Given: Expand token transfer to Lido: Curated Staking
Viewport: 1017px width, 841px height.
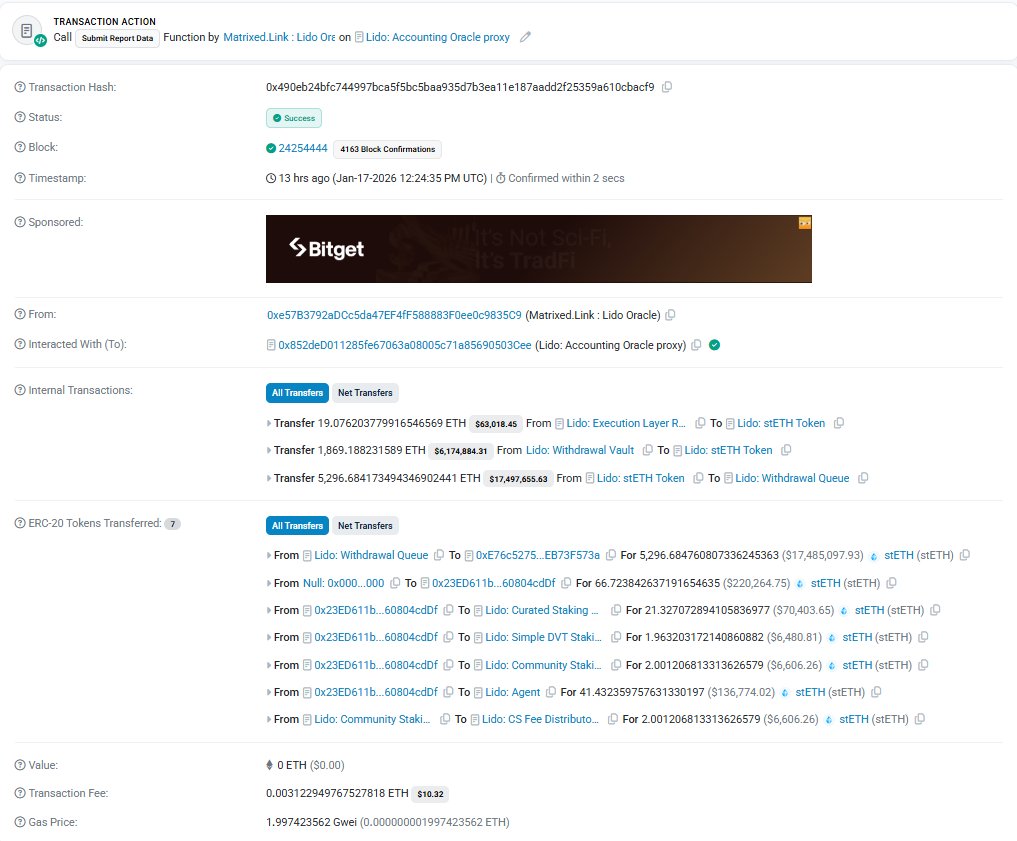Looking at the screenshot, I should click(269, 610).
